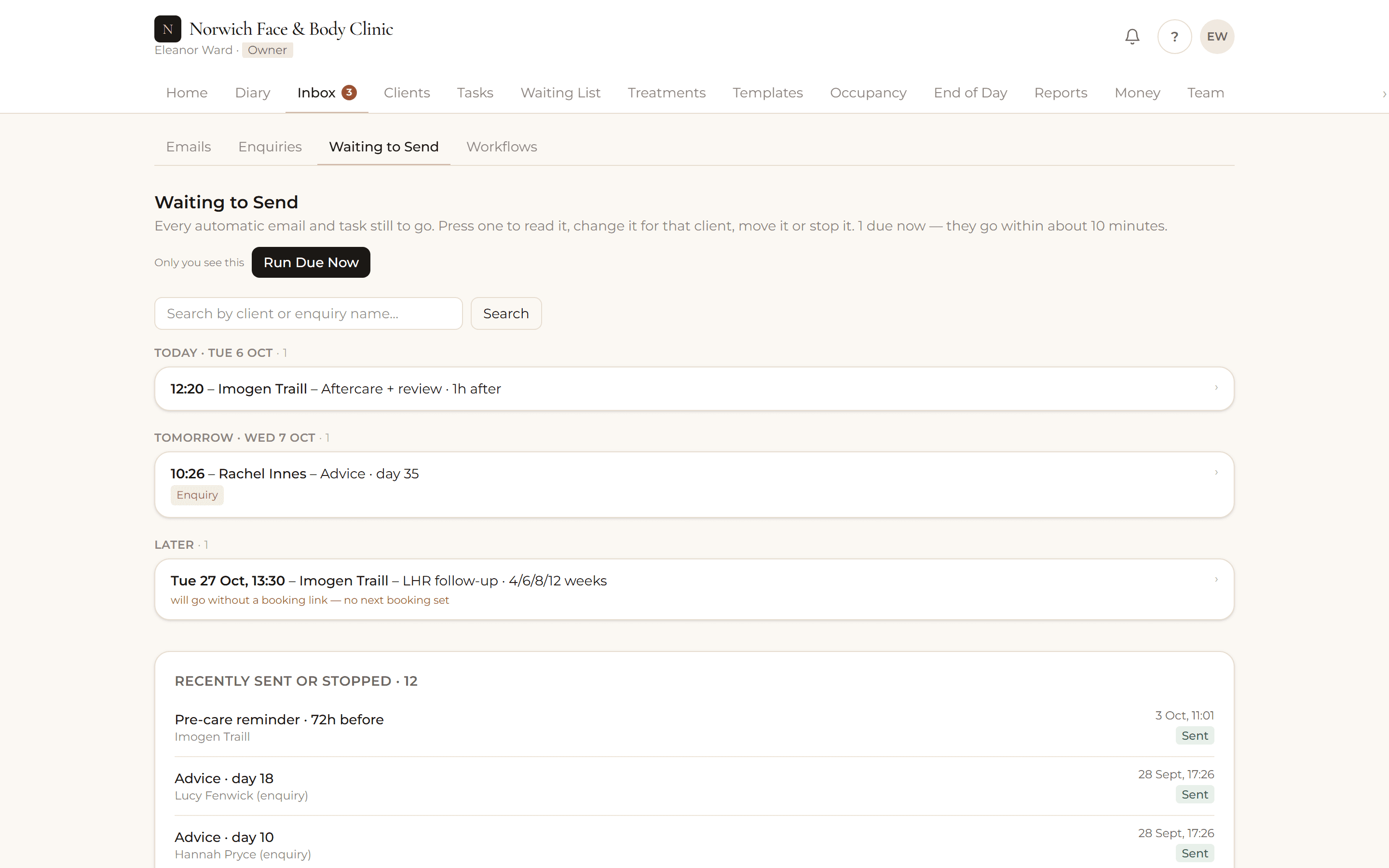Screen dimensions: 1389x868
Task: Expand the LHR follow-up item chevron
Action: [1216, 579]
